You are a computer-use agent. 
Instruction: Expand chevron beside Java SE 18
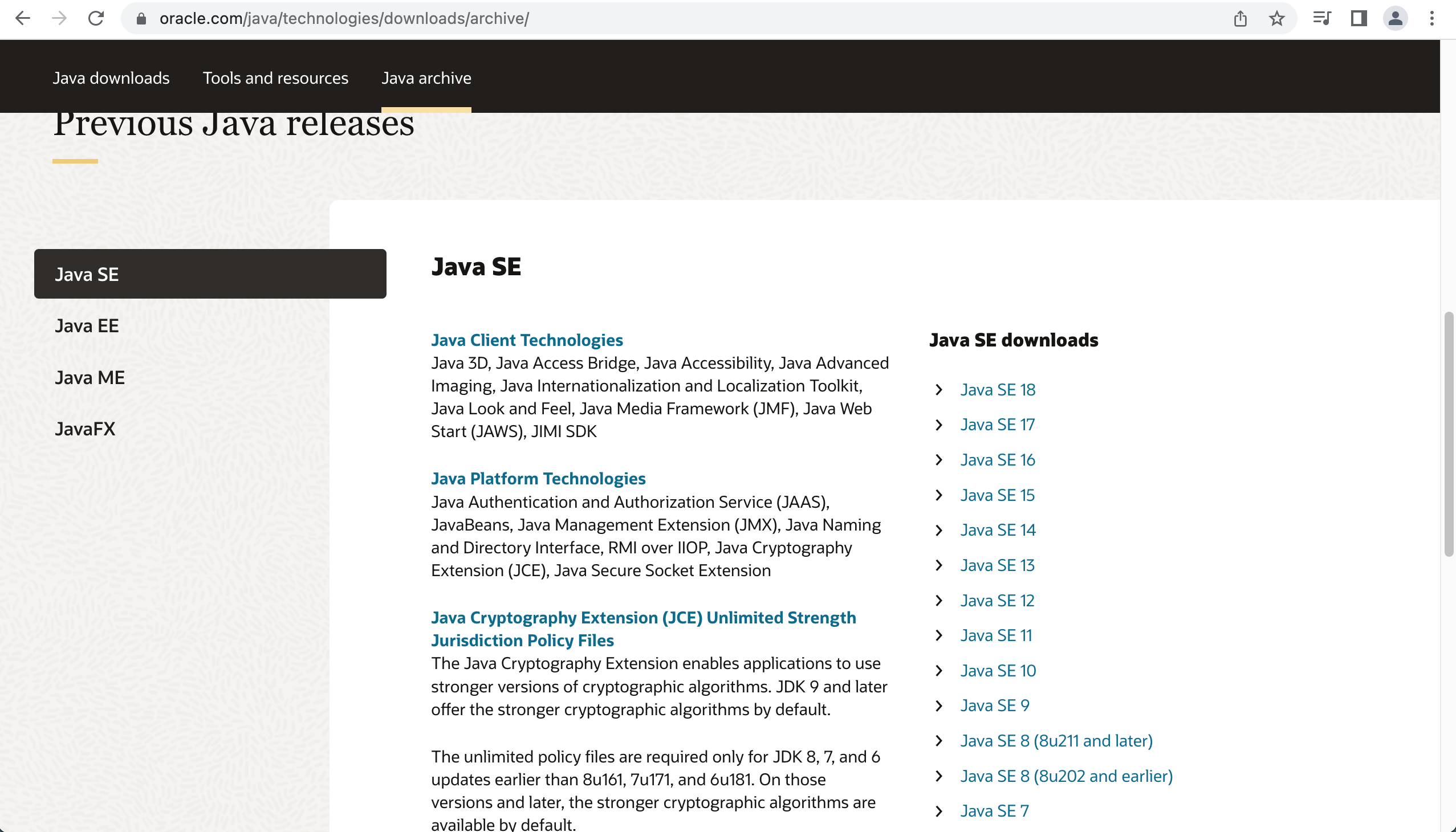[x=939, y=390]
